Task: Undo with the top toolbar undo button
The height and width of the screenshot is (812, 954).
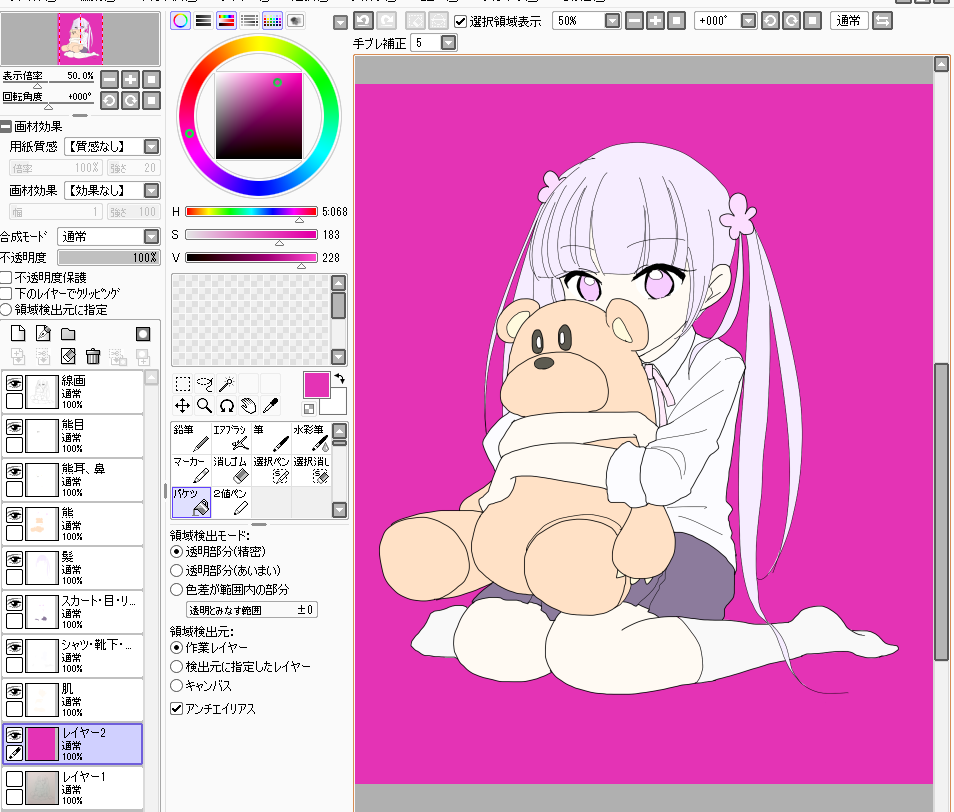Action: pos(363,21)
